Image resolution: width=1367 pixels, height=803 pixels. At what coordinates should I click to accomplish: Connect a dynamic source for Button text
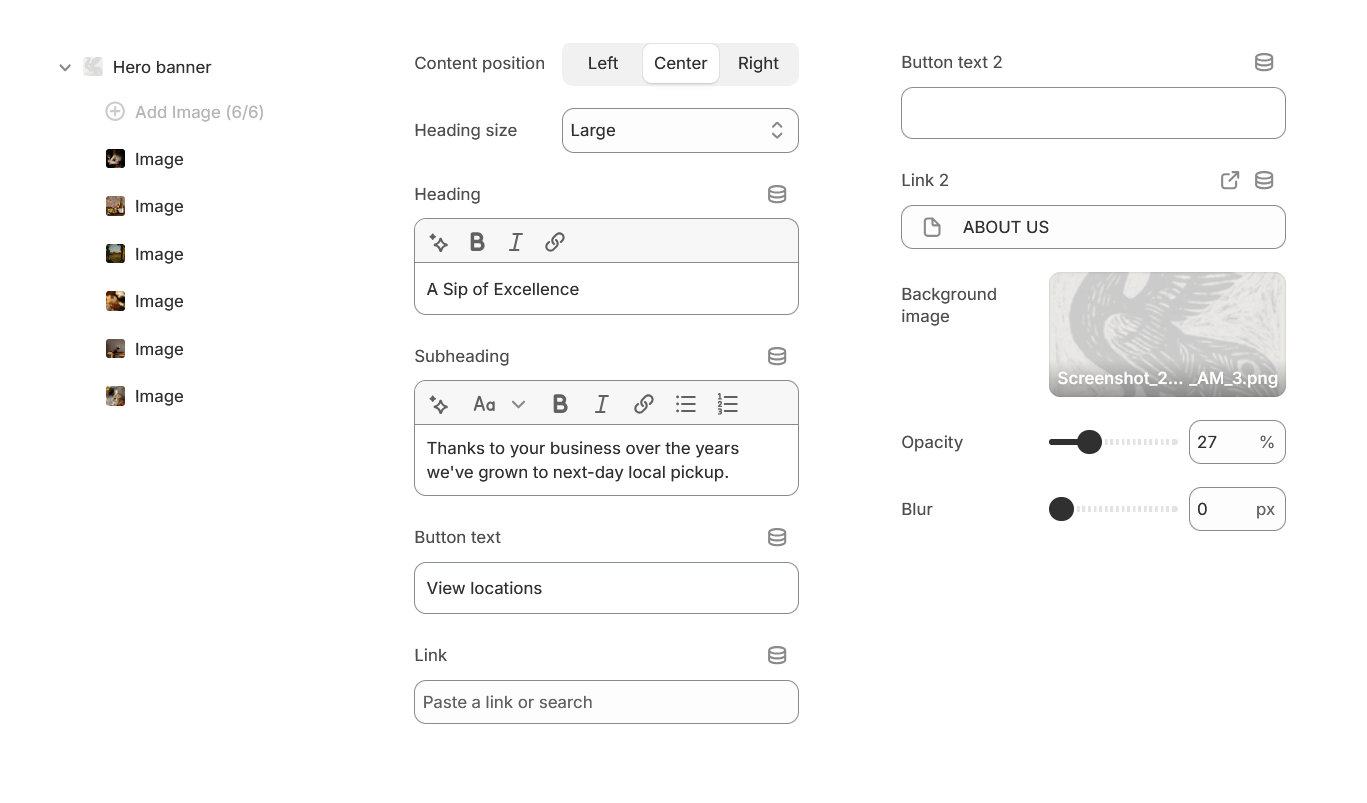[x=777, y=537]
